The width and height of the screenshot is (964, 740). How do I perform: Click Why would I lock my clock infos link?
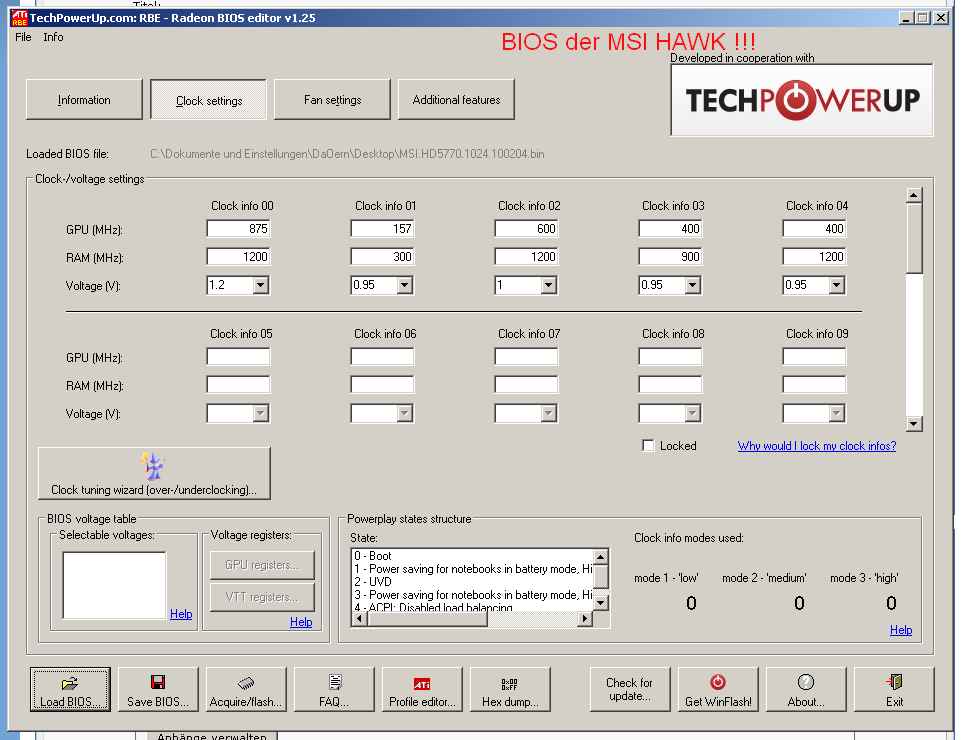click(816, 446)
